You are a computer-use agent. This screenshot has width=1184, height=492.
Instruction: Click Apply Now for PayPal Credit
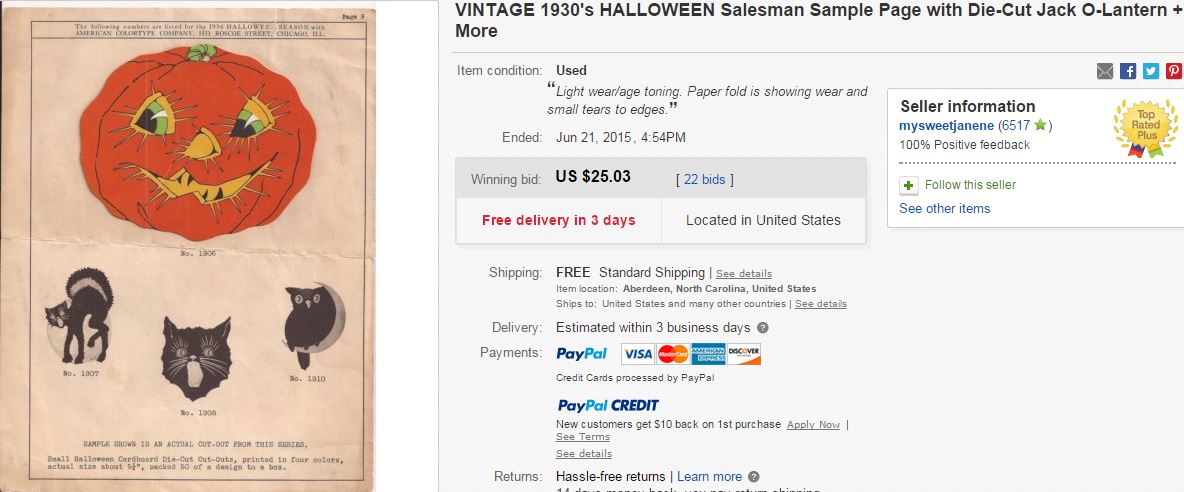(x=813, y=425)
